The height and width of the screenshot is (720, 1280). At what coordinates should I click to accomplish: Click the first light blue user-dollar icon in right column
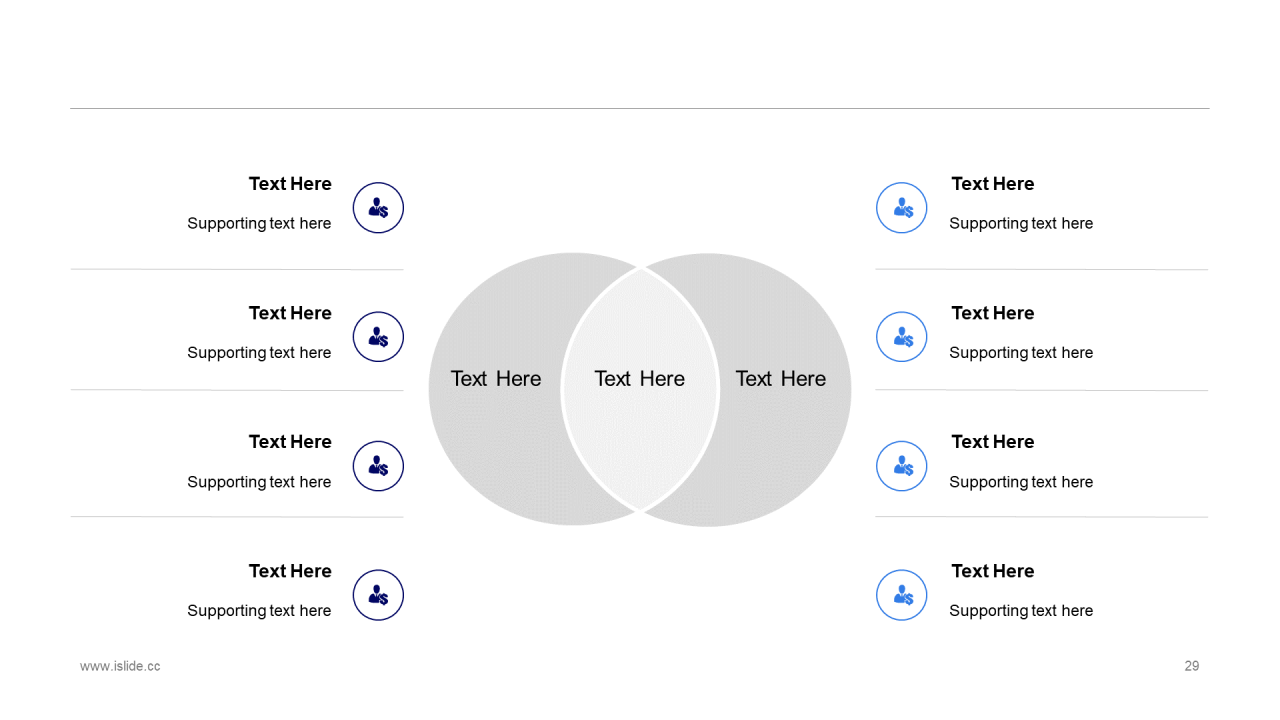[x=902, y=208]
